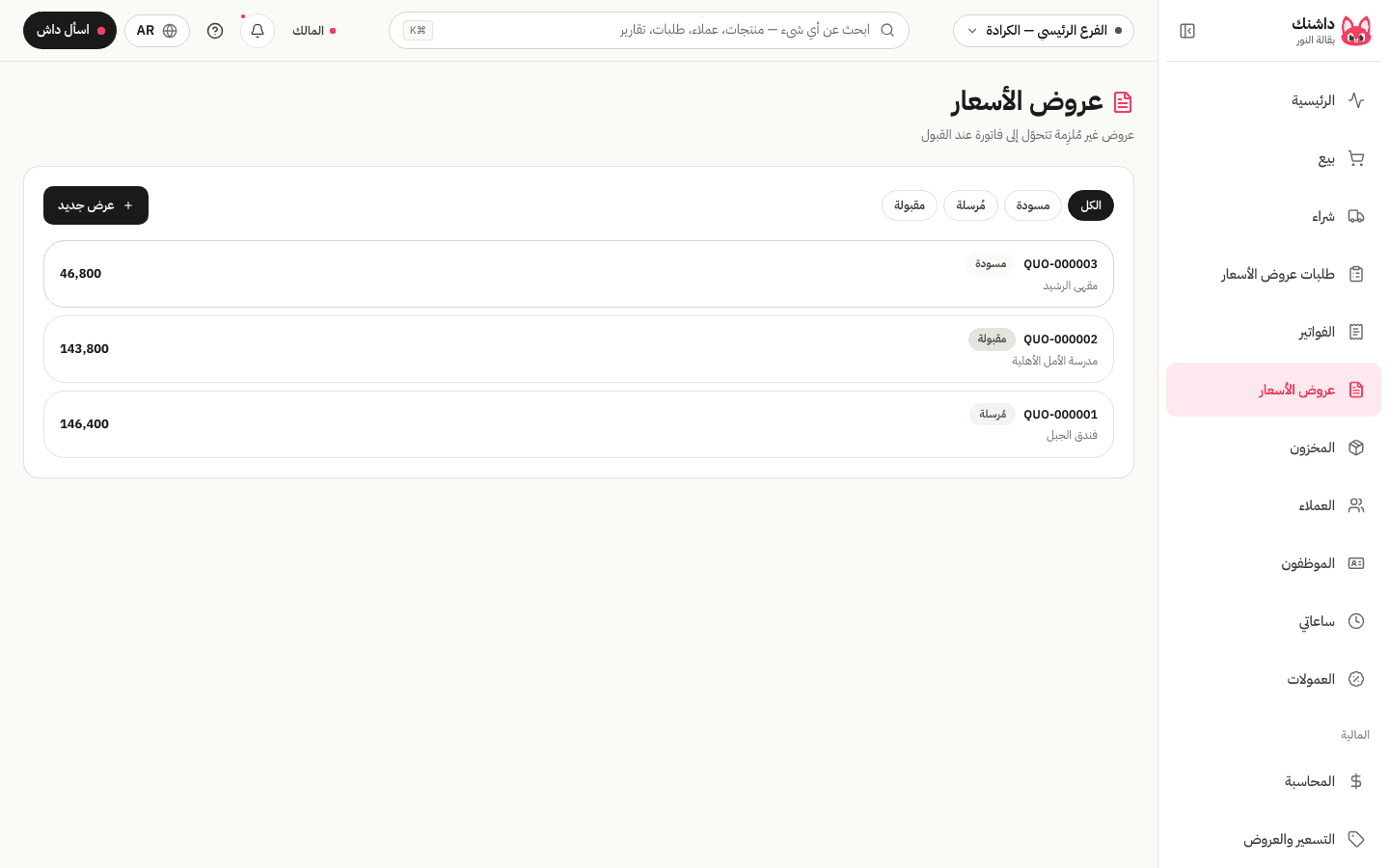1389x868 pixels.
Task: Filter quotes by مسودة status
Action: pyautogui.click(x=1033, y=205)
